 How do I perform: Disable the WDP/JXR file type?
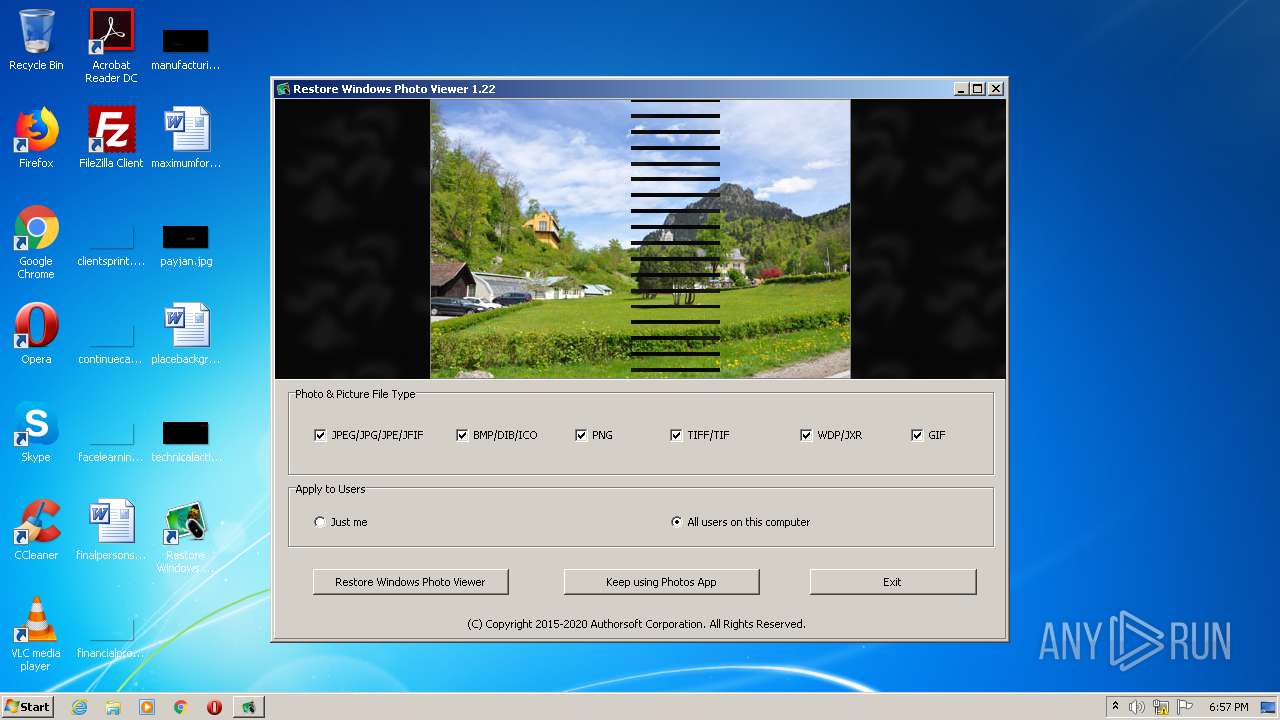tap(806, 435)
